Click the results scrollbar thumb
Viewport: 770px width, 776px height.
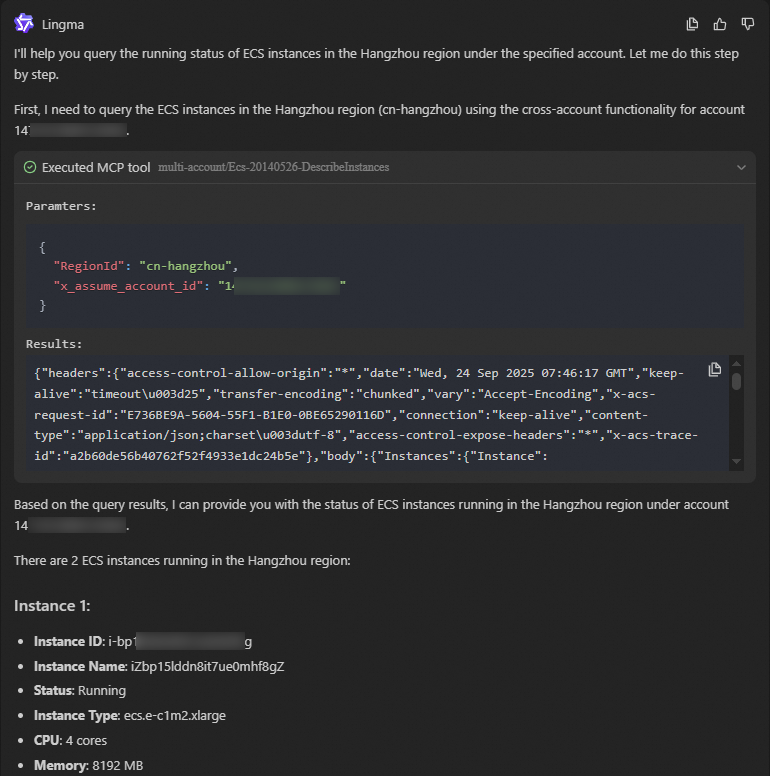click(x=737, y=381)
